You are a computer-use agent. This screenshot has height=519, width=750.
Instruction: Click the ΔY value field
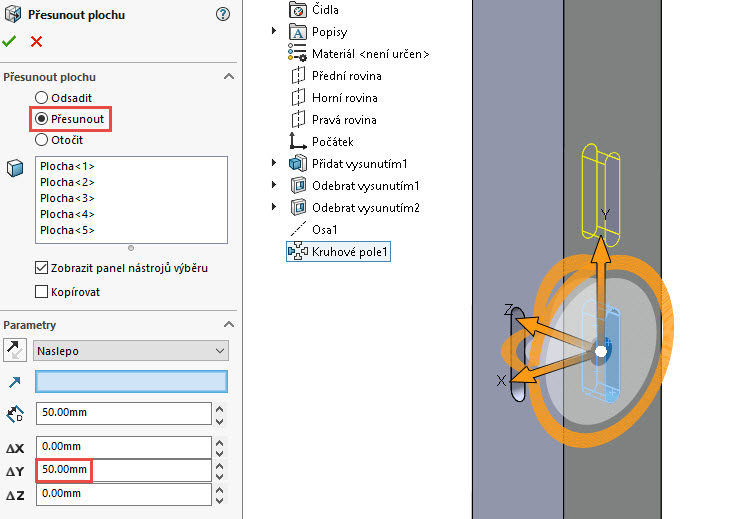click(x=123, y=470)
